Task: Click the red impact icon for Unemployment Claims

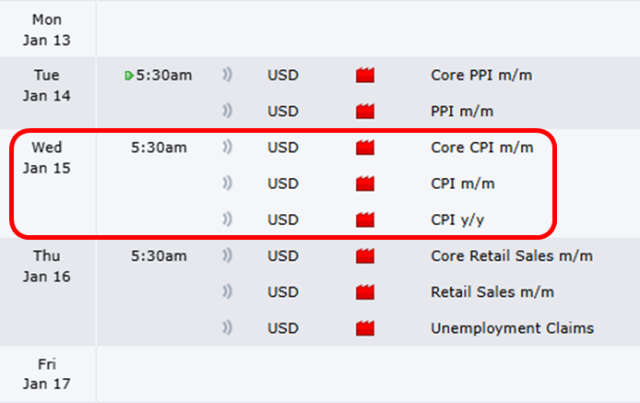Action: pyautogui.click(x=365, y=328)
